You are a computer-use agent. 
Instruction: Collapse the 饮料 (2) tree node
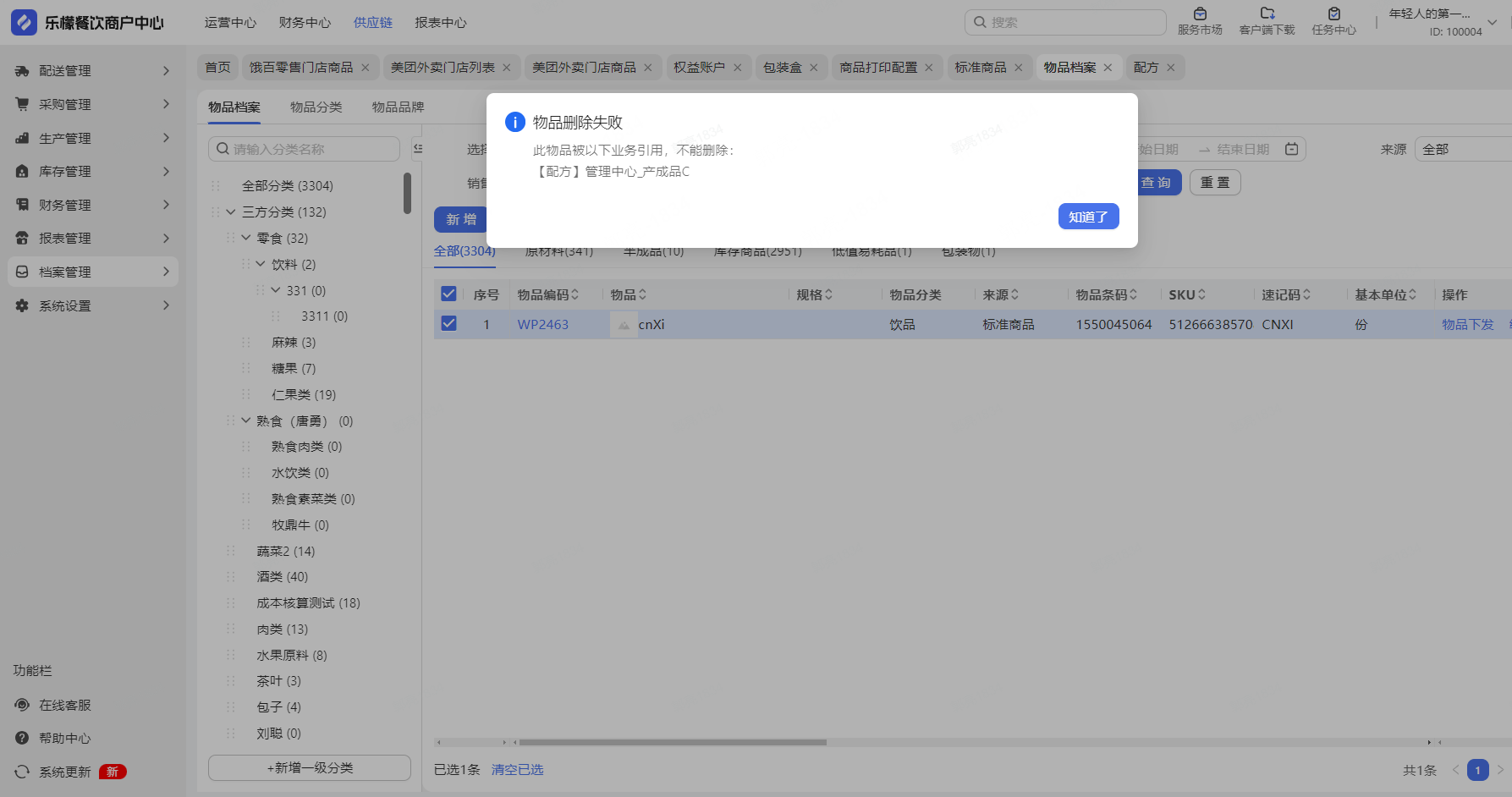click(x=261, y=265)
